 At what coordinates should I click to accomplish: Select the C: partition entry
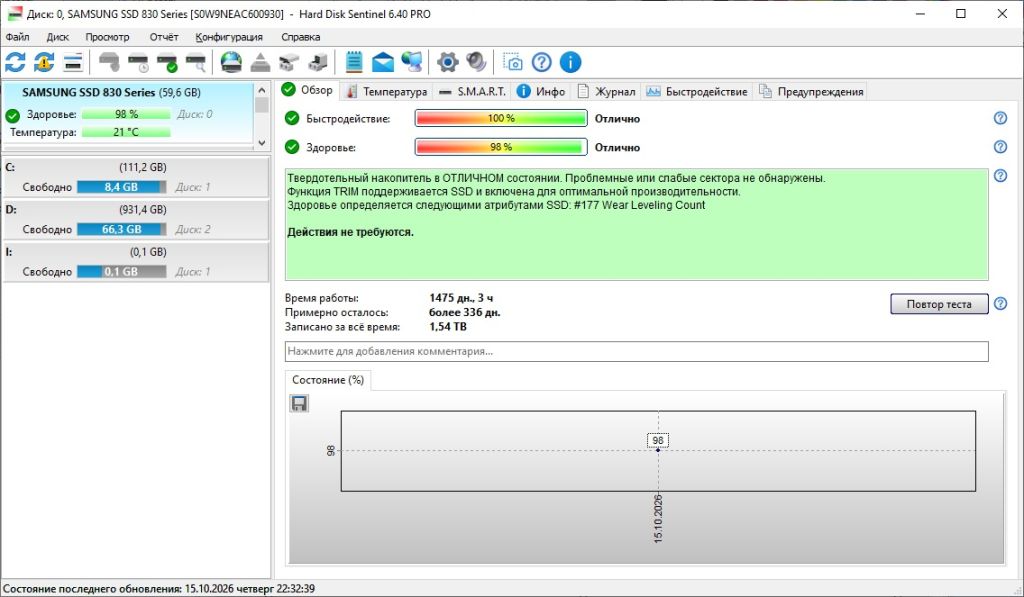click(x=136, y=177)
